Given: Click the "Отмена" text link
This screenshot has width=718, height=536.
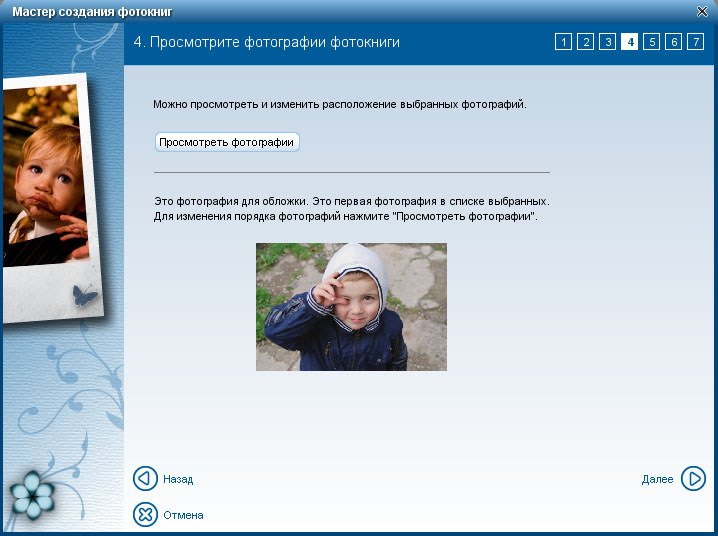Looking at the screenshot, I should tap(183, 516).
